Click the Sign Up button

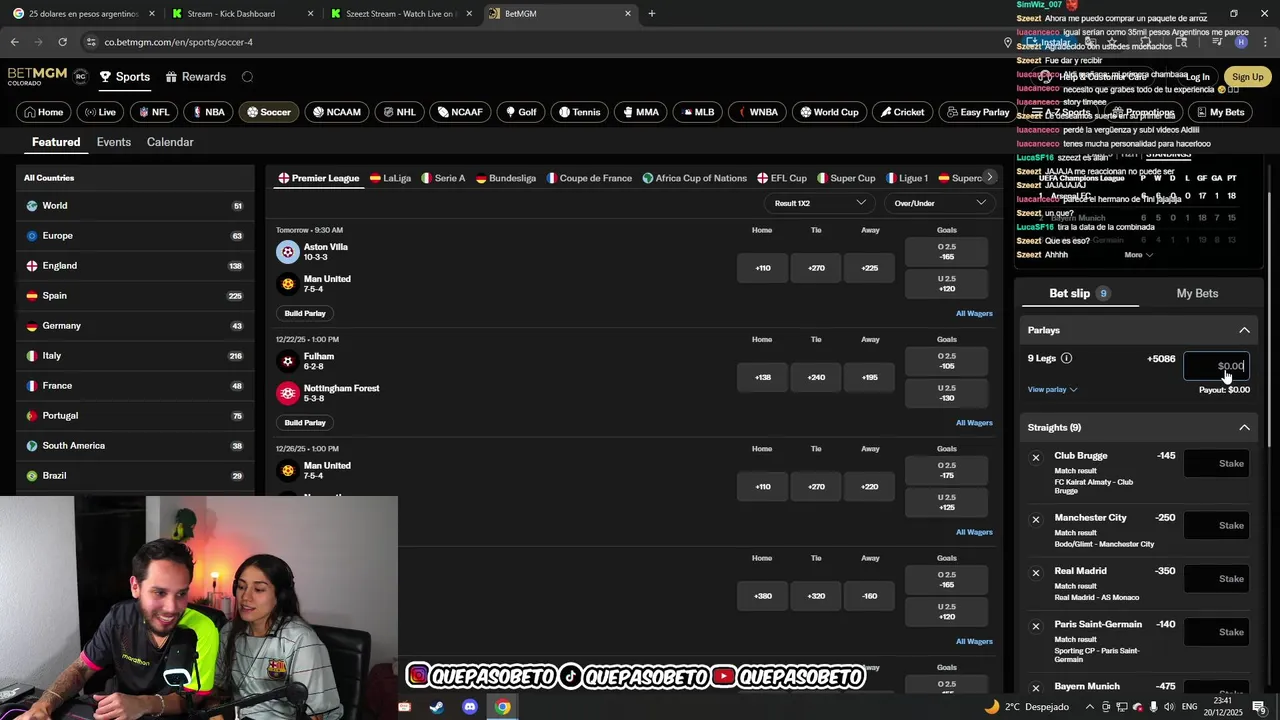(1247, 77)
